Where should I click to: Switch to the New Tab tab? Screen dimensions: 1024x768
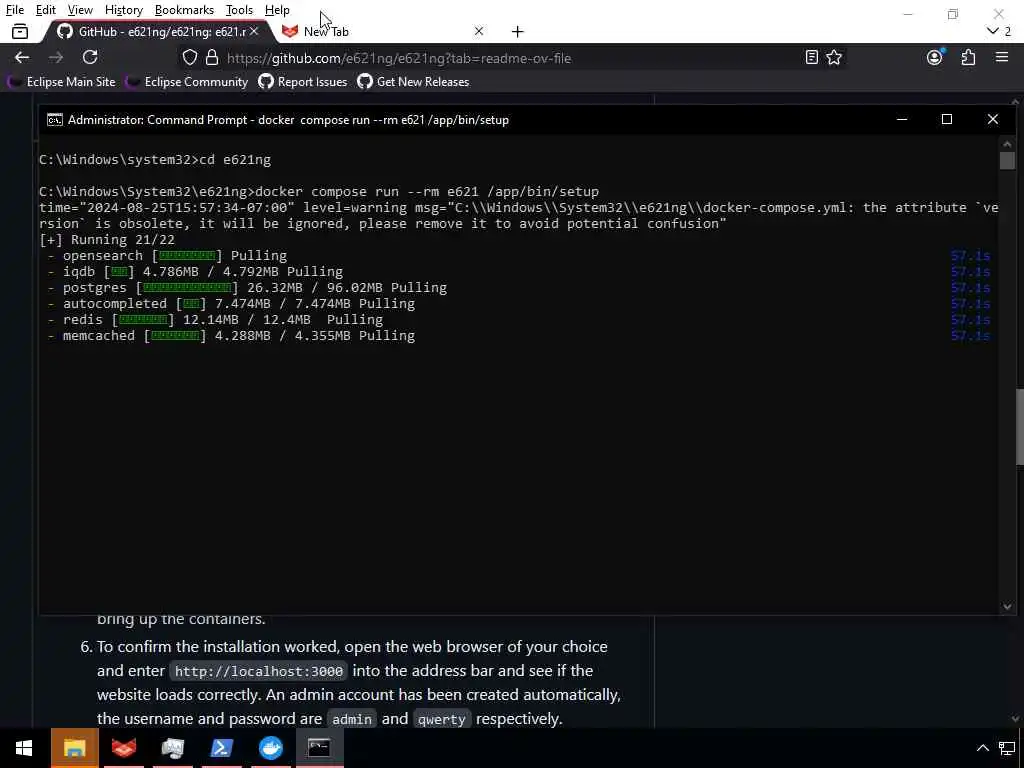382,31
